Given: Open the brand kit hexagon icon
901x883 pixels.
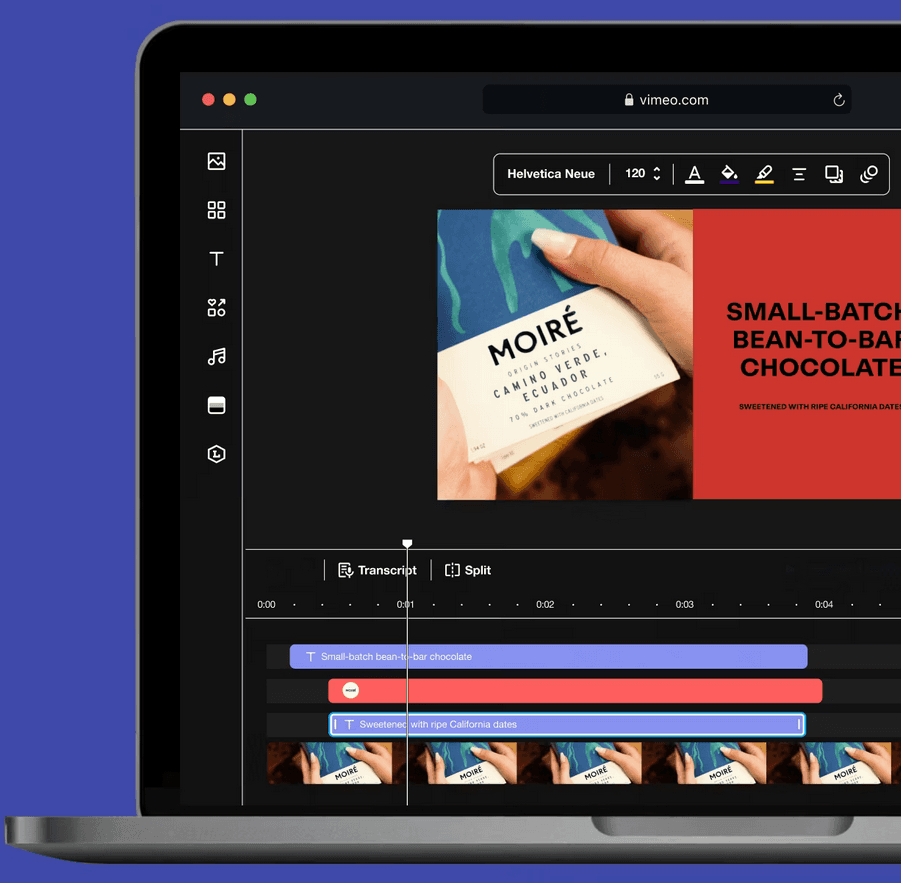Looking at the screenshot, I should (216, 454).
